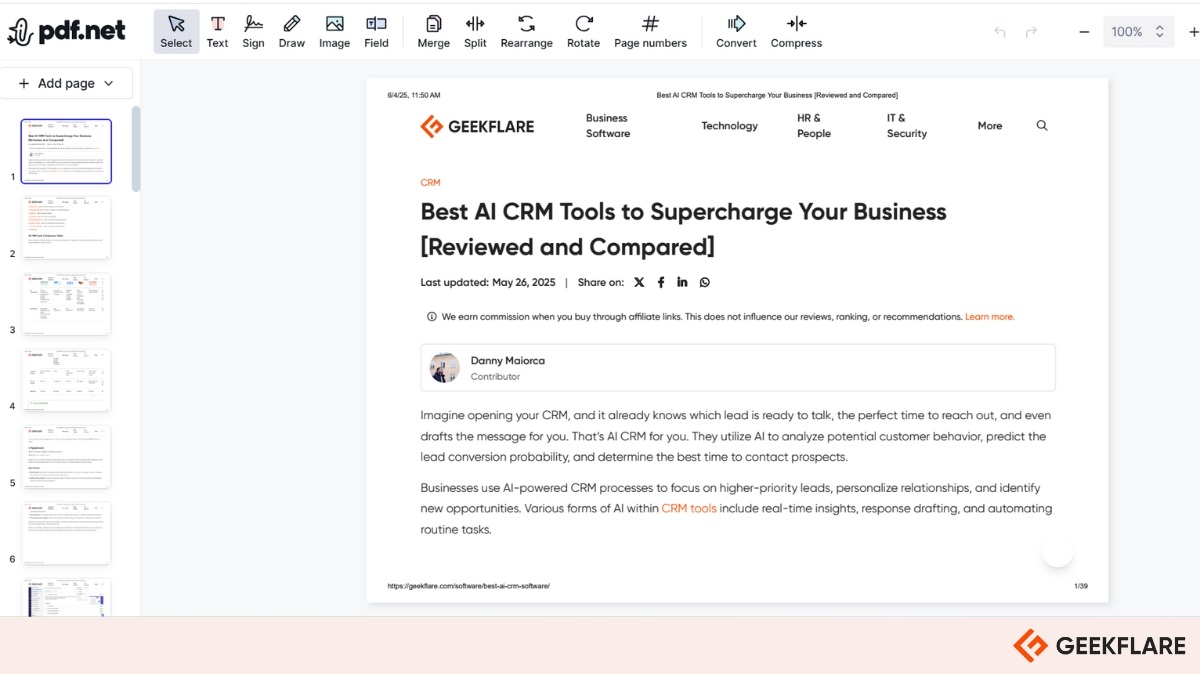Go to pdf.net home logo
The image size is (1200, 674).
(66, 31)
